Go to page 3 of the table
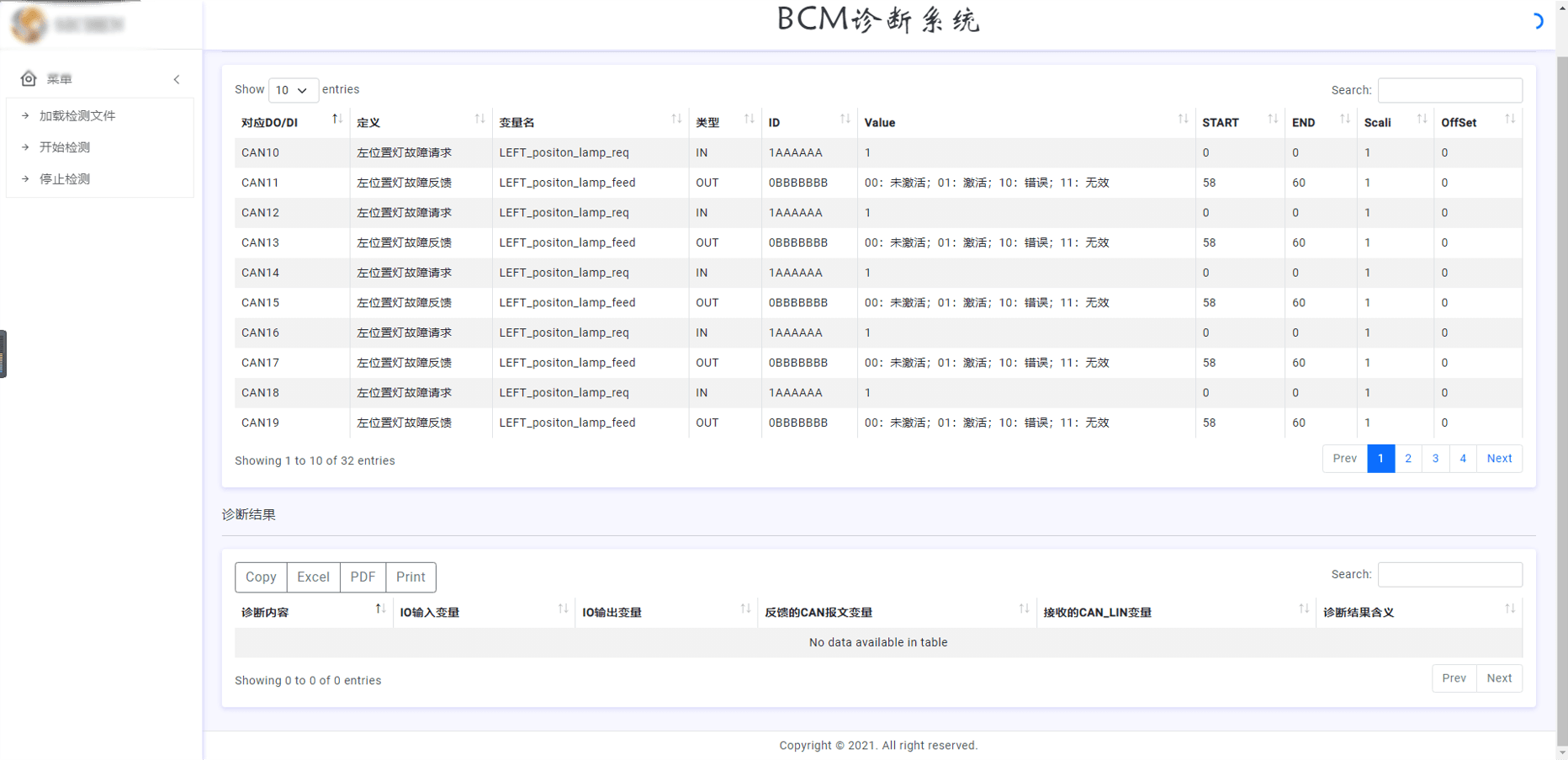This screenshot has height=760, width=1568. tap(1436, 459)
